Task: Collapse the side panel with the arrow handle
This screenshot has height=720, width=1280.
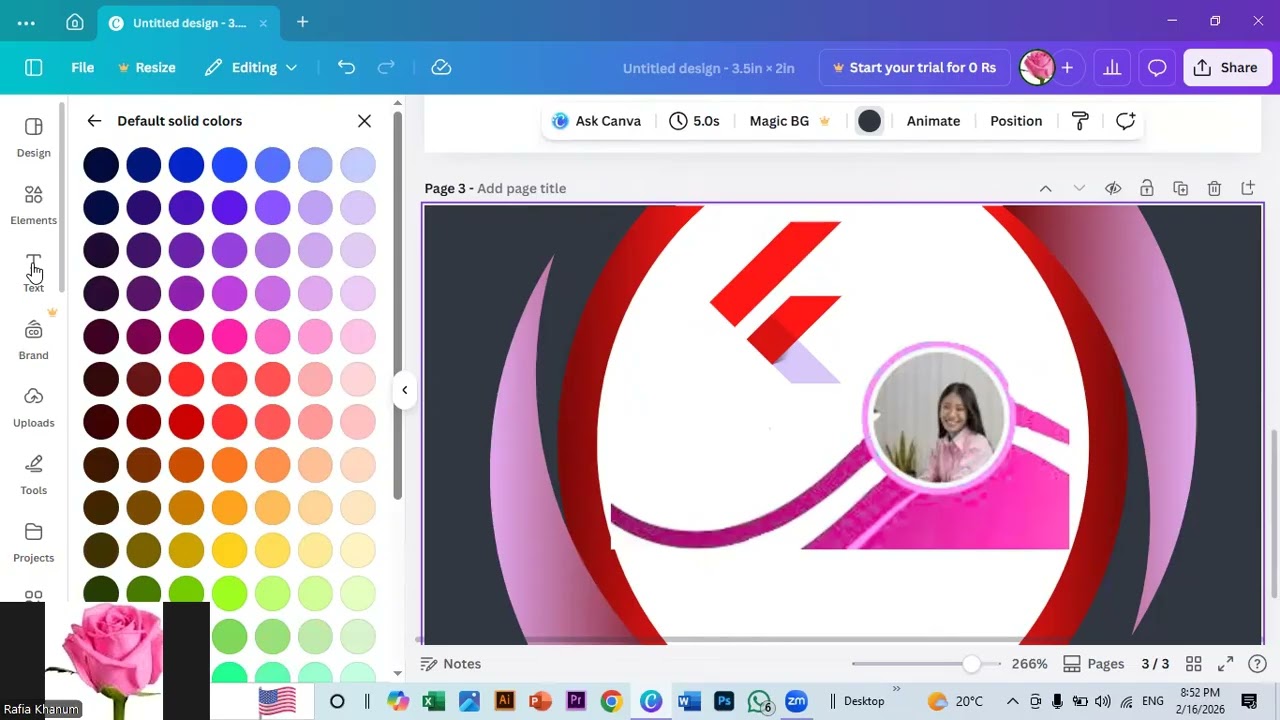Action: click(404, 390)
